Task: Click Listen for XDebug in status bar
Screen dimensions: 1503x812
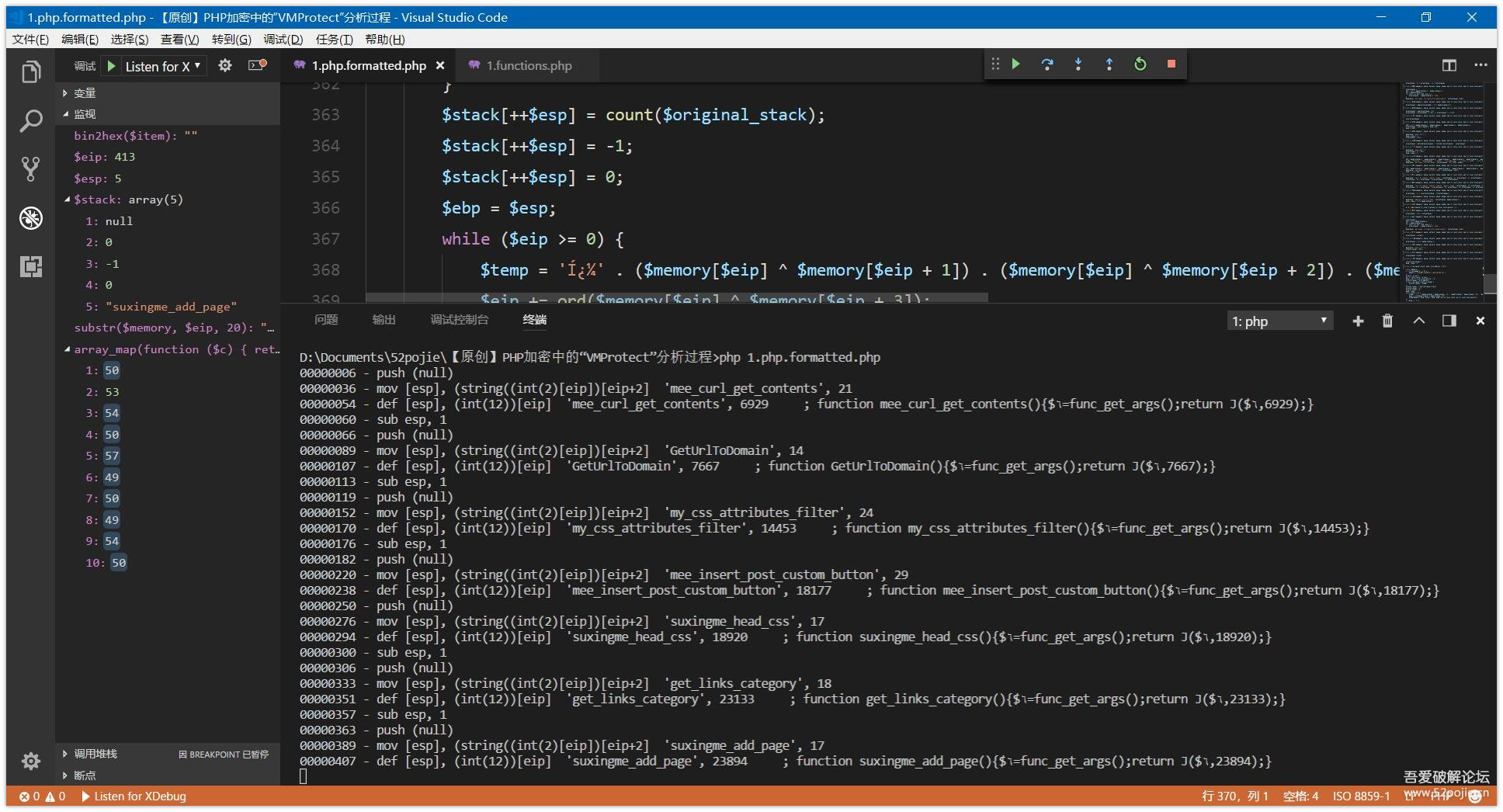Action: click(134, 796)
